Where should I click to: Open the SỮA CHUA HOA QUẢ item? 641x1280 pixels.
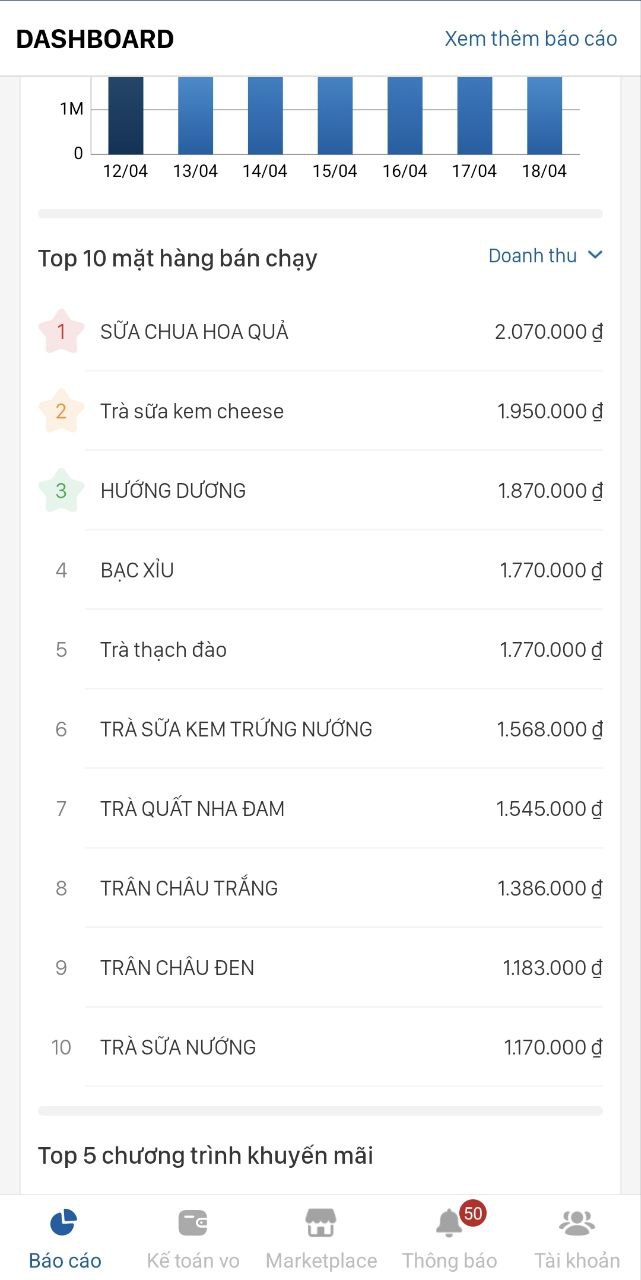[194, 332]
